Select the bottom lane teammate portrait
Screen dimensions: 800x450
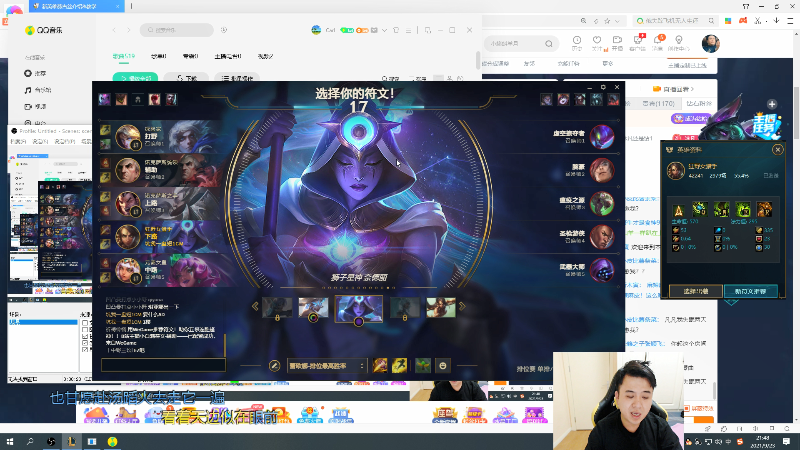(128, 237)
